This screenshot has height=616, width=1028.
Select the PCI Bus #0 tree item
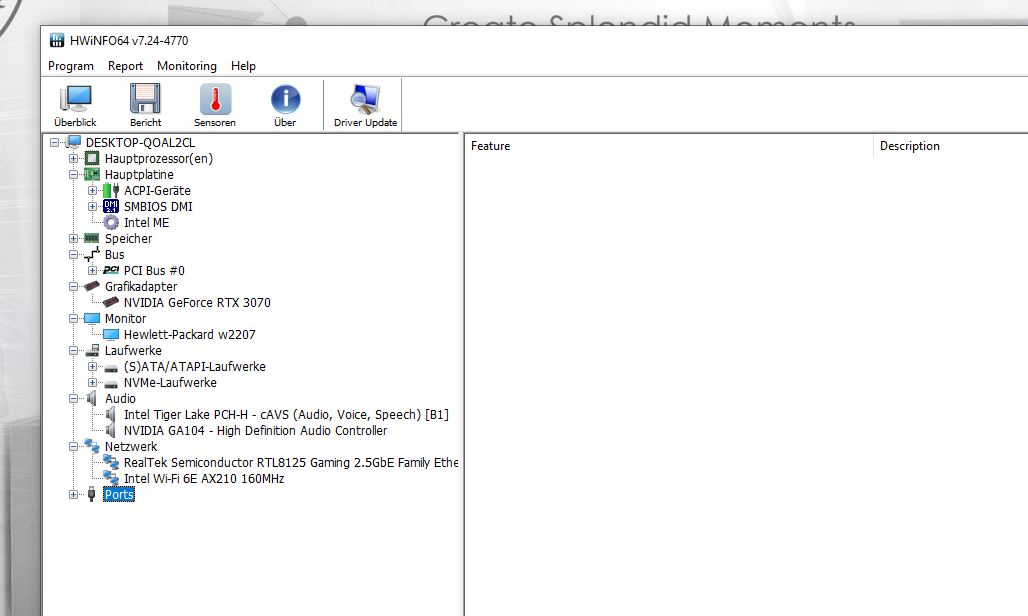(x=154, y=271)
